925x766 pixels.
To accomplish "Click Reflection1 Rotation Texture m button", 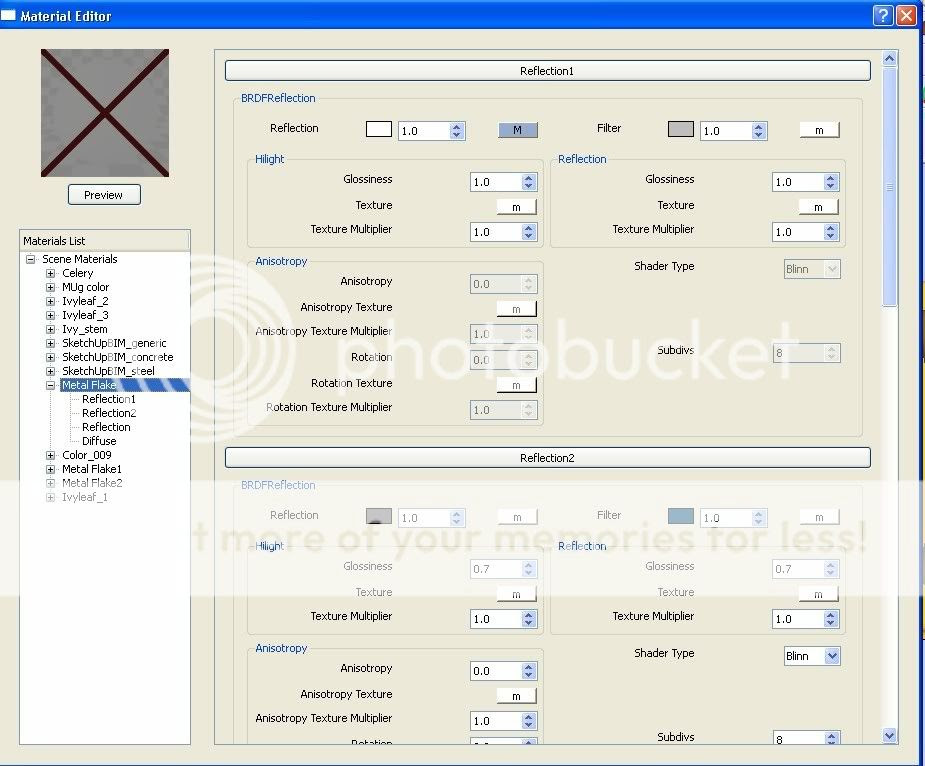I will pos(517,385).
